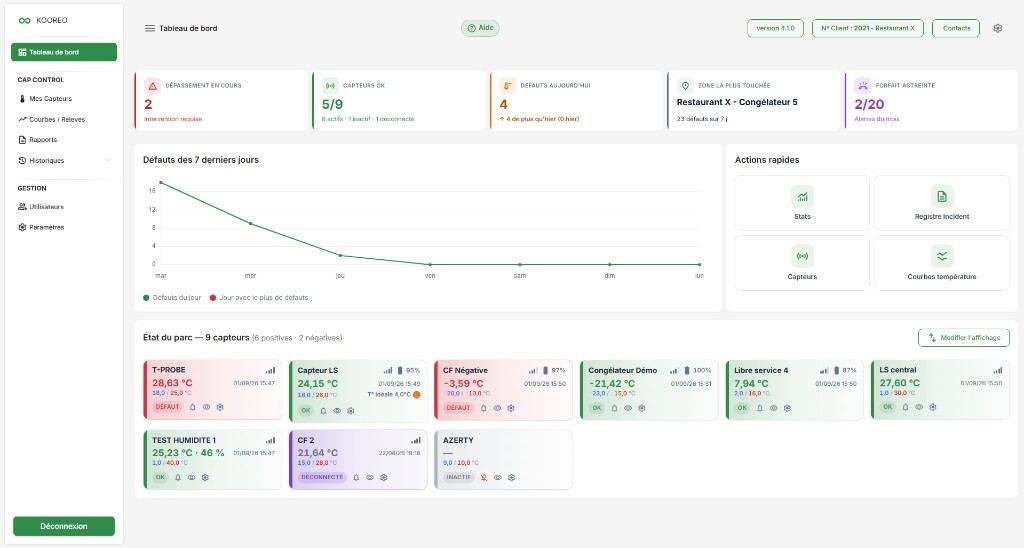The image size is (1024, 548).
Task: Click the warning triangle icon on Dépassement en cours
Action: [x=152, y=86]
